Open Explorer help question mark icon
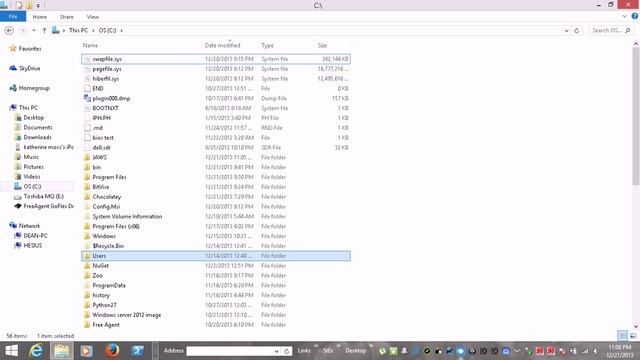This screenshot has width=640, height=360. 635,16
